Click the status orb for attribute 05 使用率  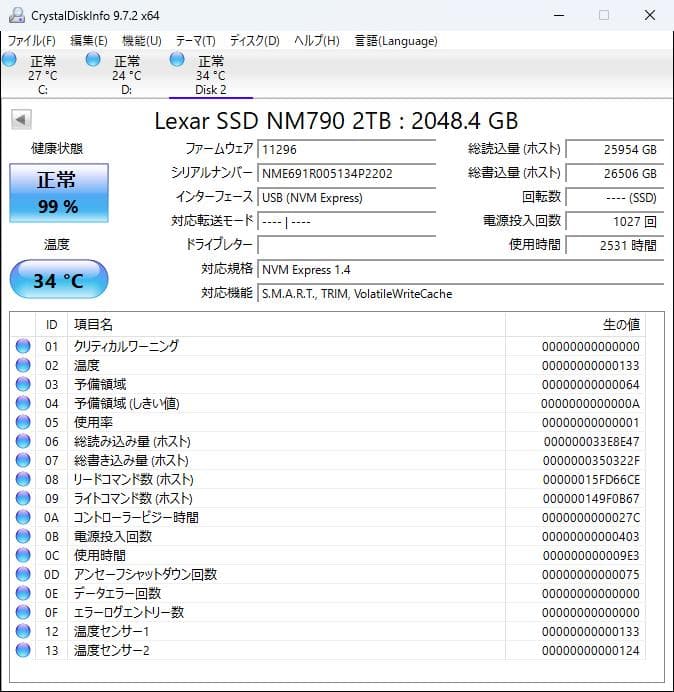tap(23, 422)
